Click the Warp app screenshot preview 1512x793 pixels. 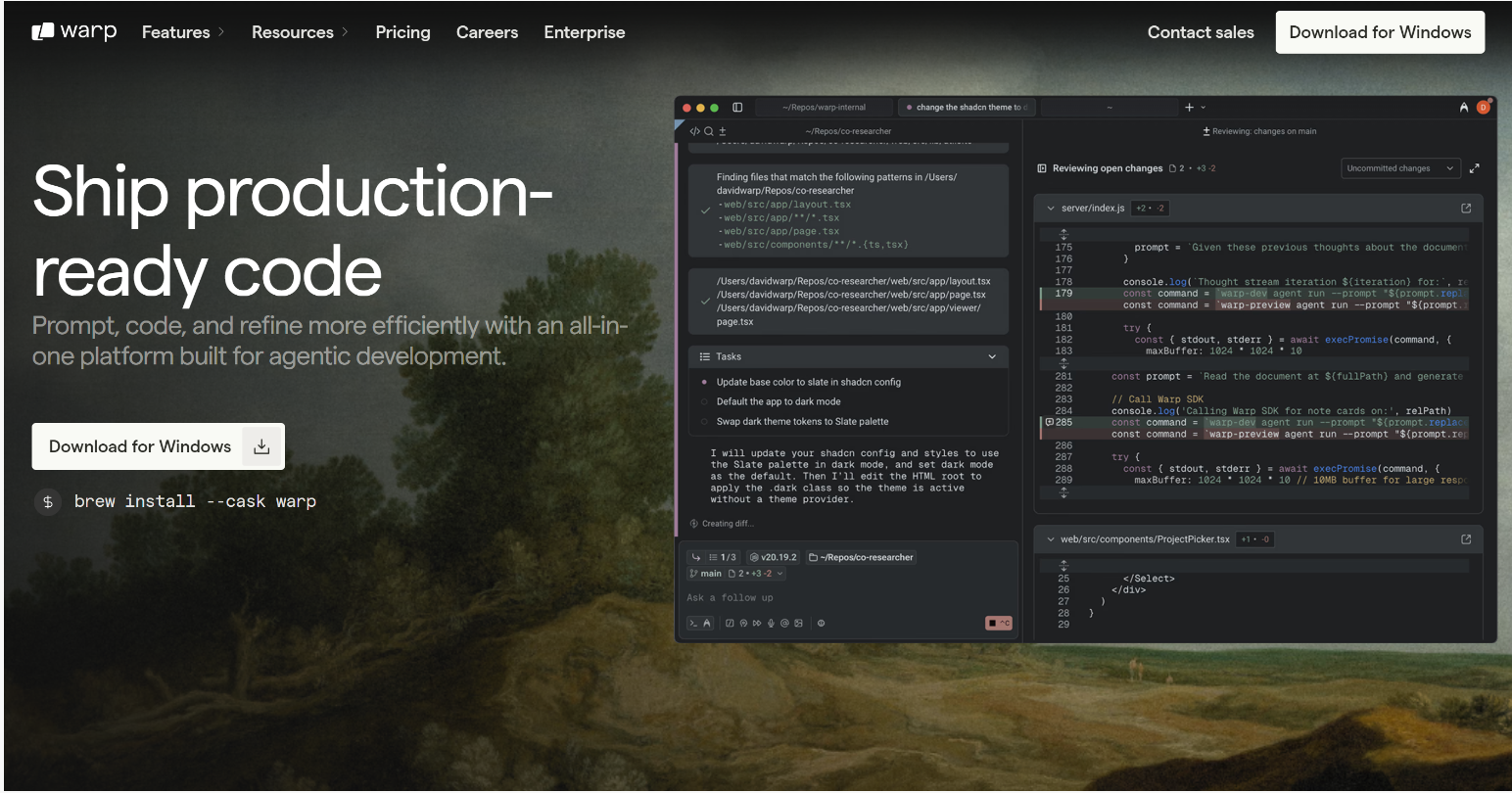[1085, 369]
